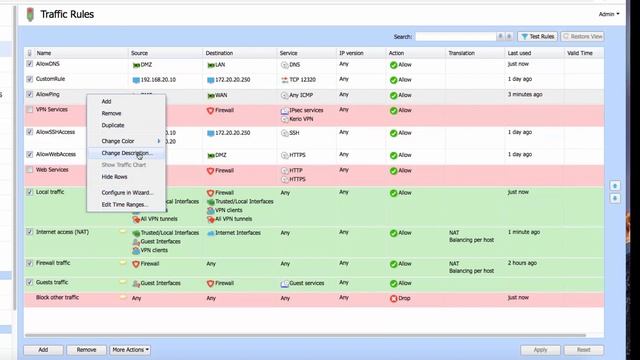Click the bottom Remove button
640x360 pixels.
(87, 350)
